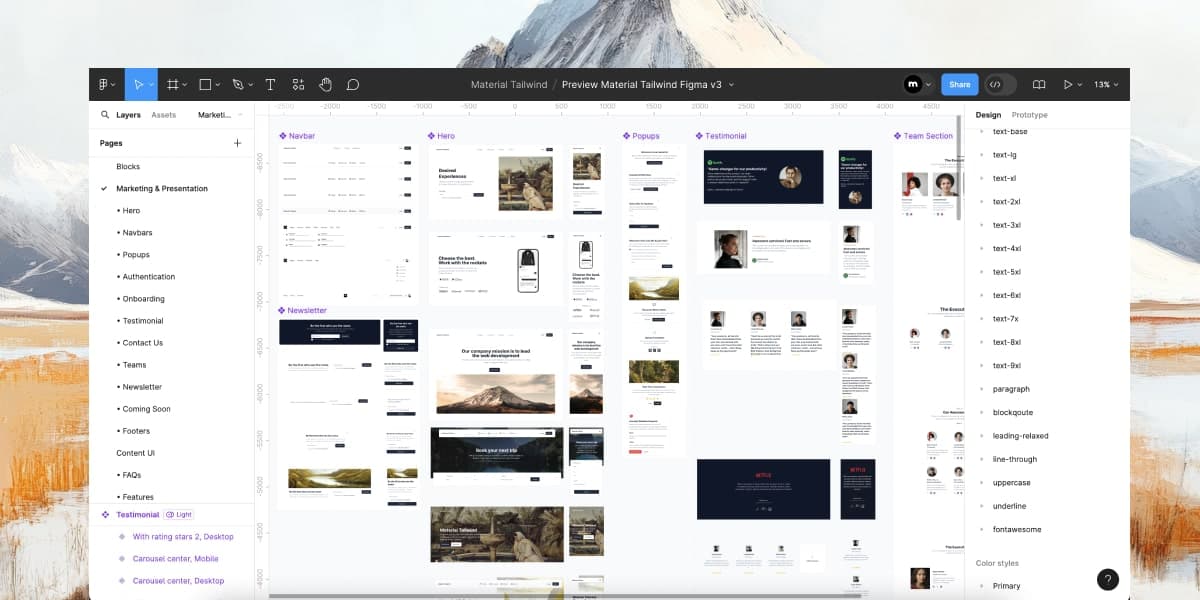
Task: Select the Rectangle shape tool
Action: pyautogui.click(x=205, y=85)
